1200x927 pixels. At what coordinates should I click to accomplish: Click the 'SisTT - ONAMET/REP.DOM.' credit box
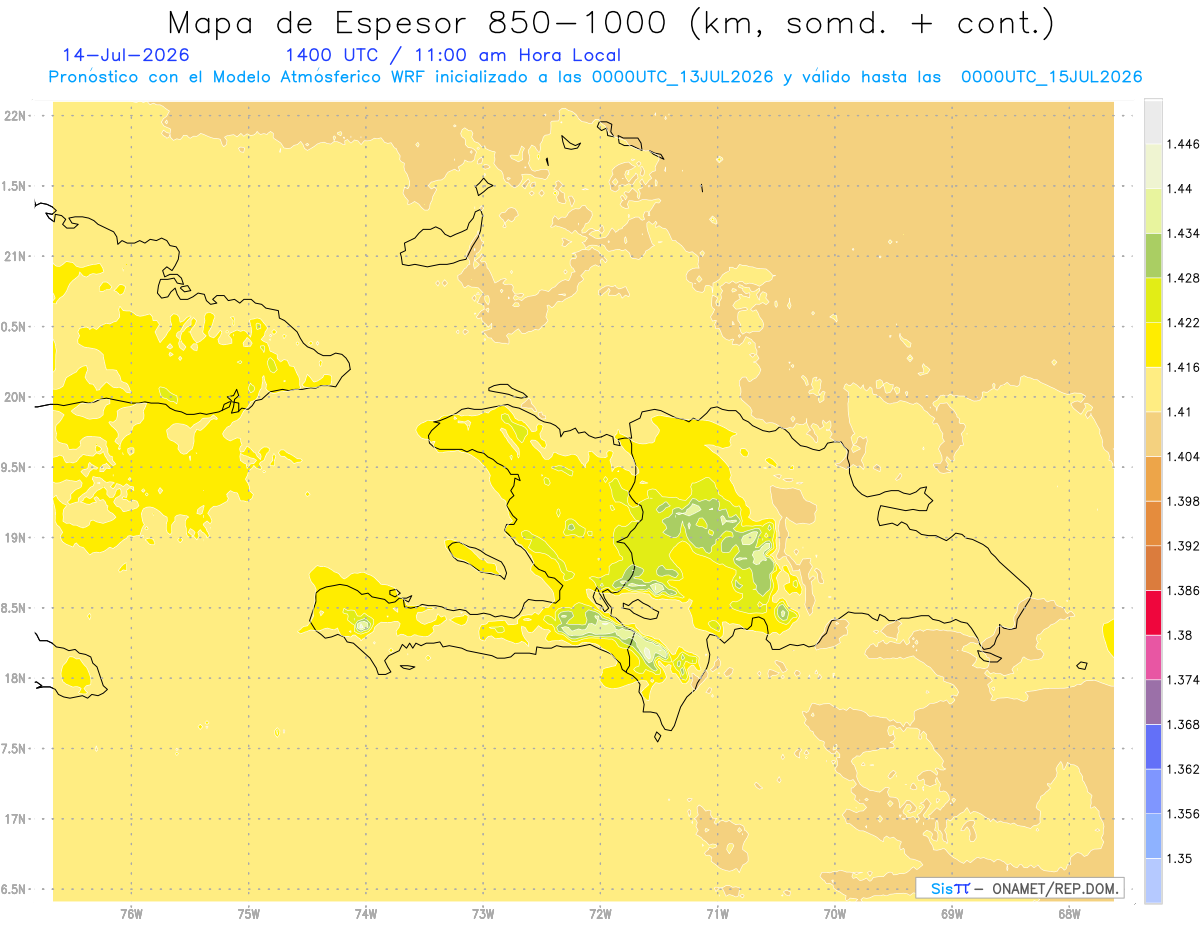click(1020, 888)
